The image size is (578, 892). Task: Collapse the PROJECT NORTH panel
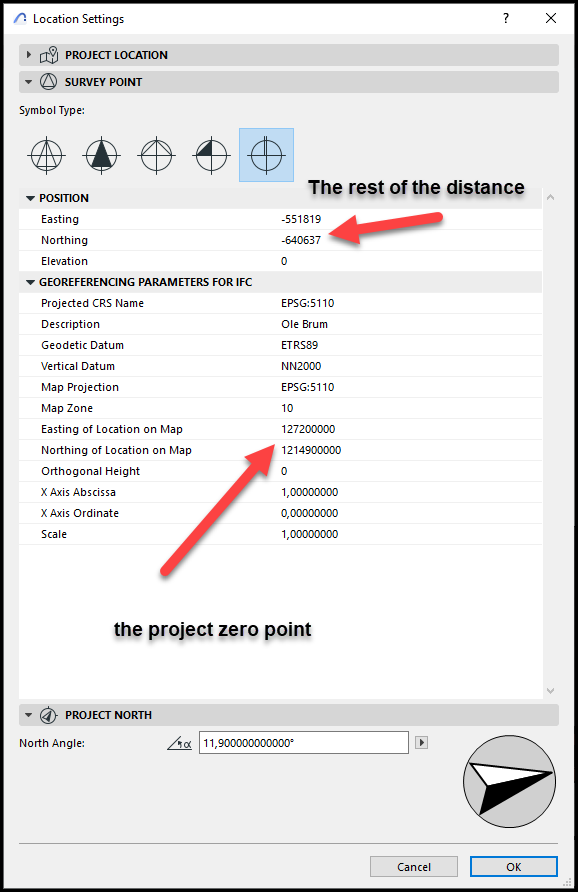tap(28, 715)
